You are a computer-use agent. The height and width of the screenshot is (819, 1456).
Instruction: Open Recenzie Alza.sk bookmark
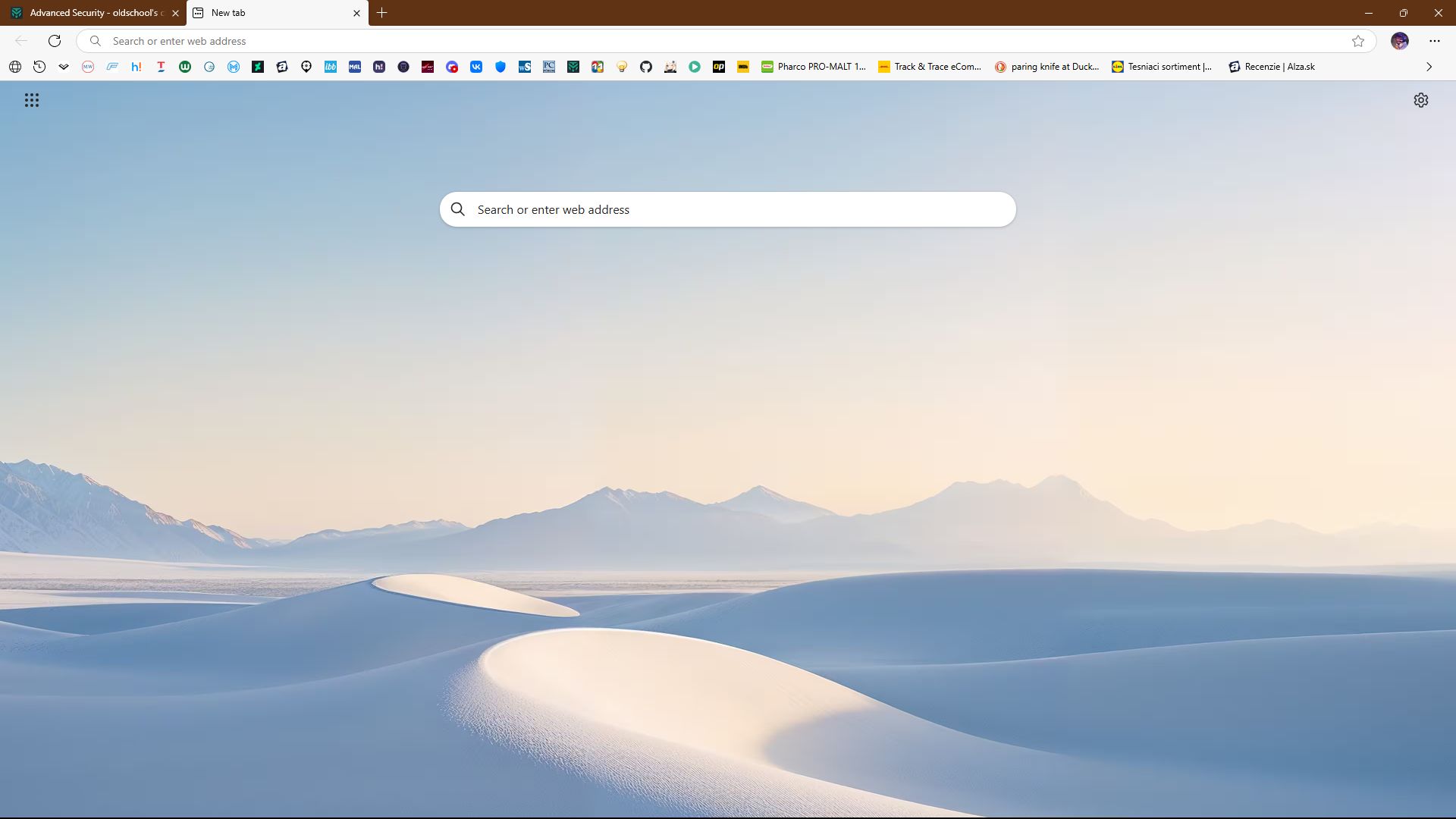pos(1272,67)
